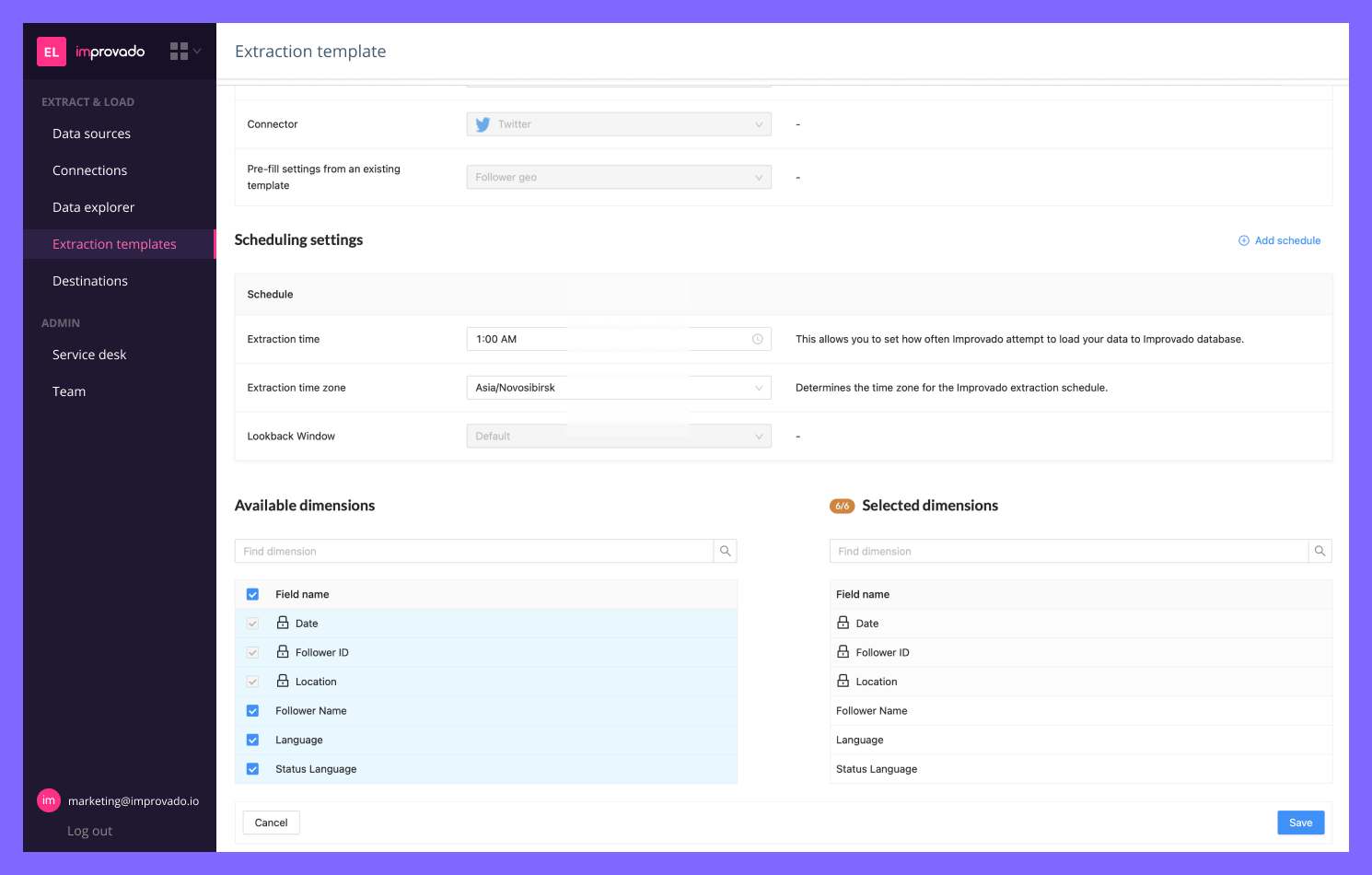Click the pink EL logo badge
1372x875 pixels.
click(x=52, y=52)
